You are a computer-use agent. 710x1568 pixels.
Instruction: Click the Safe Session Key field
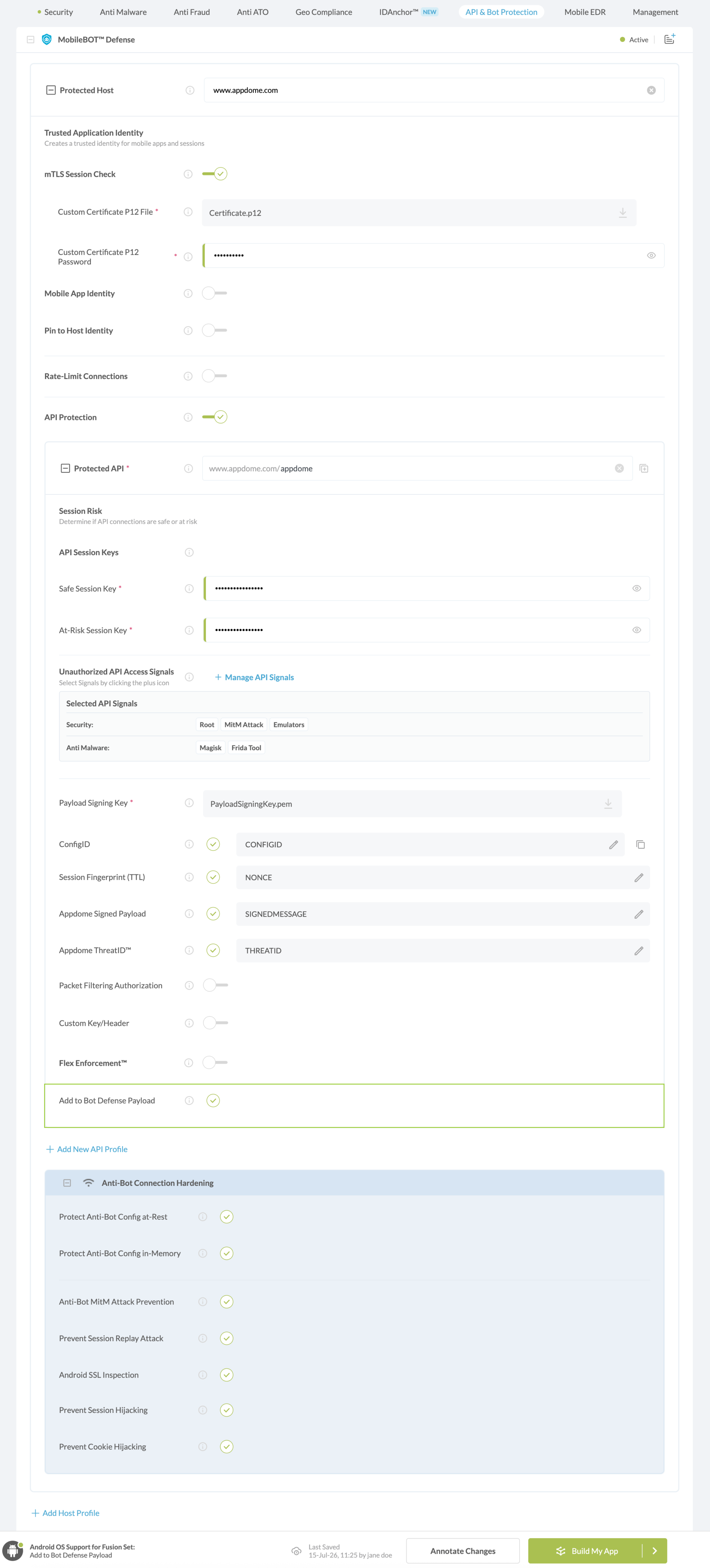(x=426, y=588)
